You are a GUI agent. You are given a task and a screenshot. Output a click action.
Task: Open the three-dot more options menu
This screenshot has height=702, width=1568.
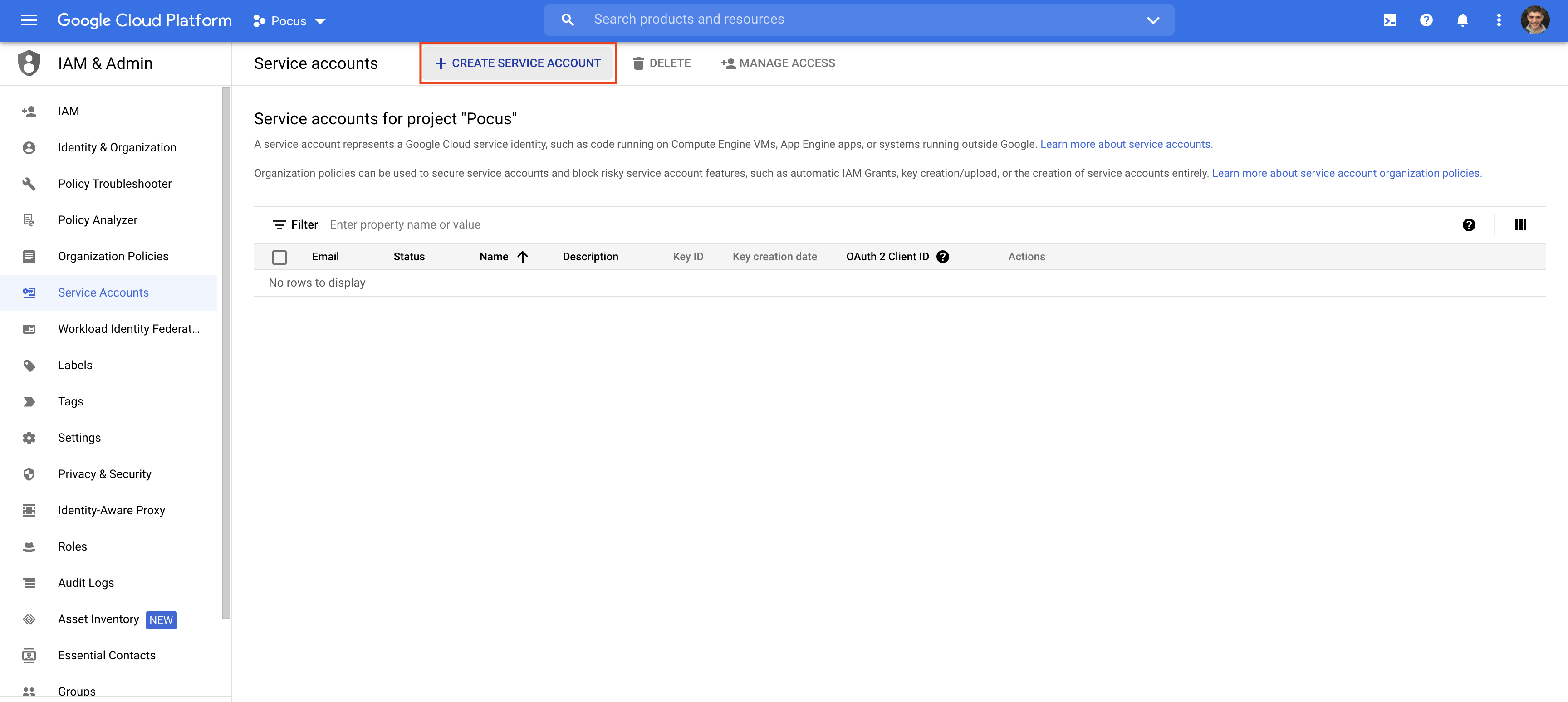pyautogui.click(x=1499, y=20)
